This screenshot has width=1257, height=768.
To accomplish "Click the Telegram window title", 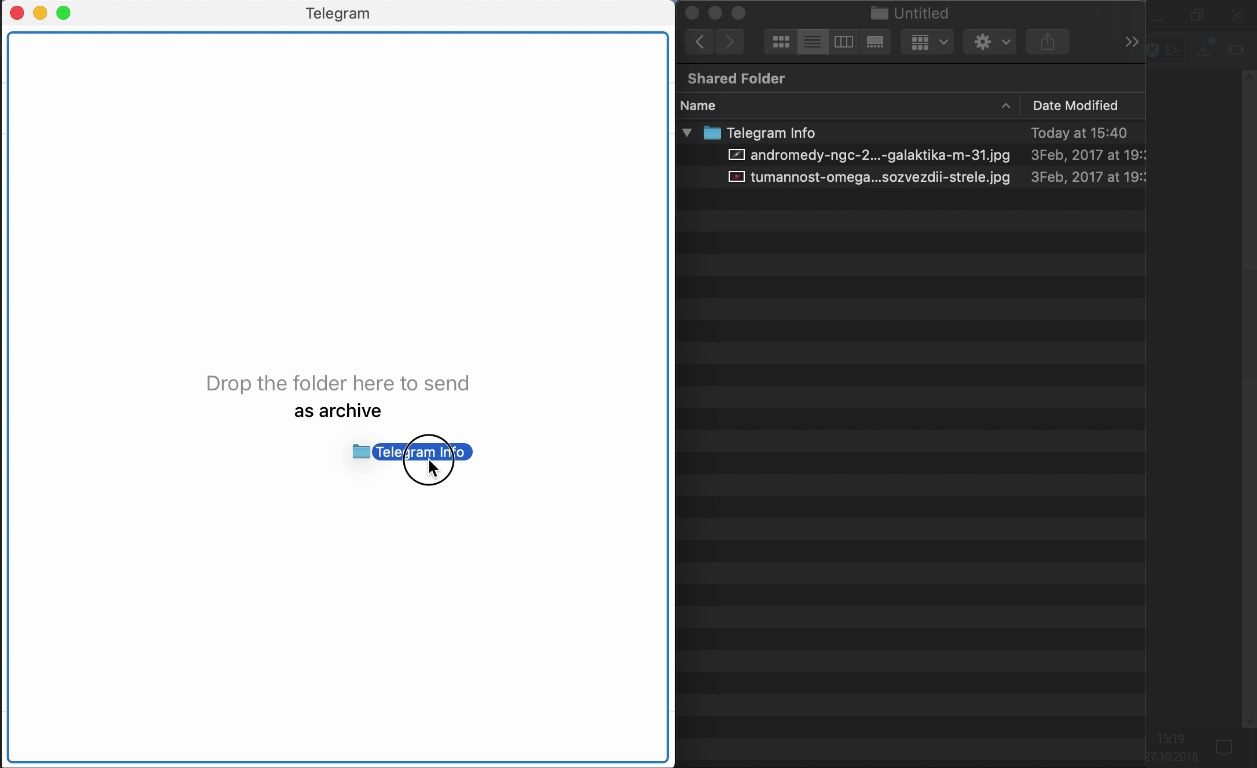I will coord(338,13).
